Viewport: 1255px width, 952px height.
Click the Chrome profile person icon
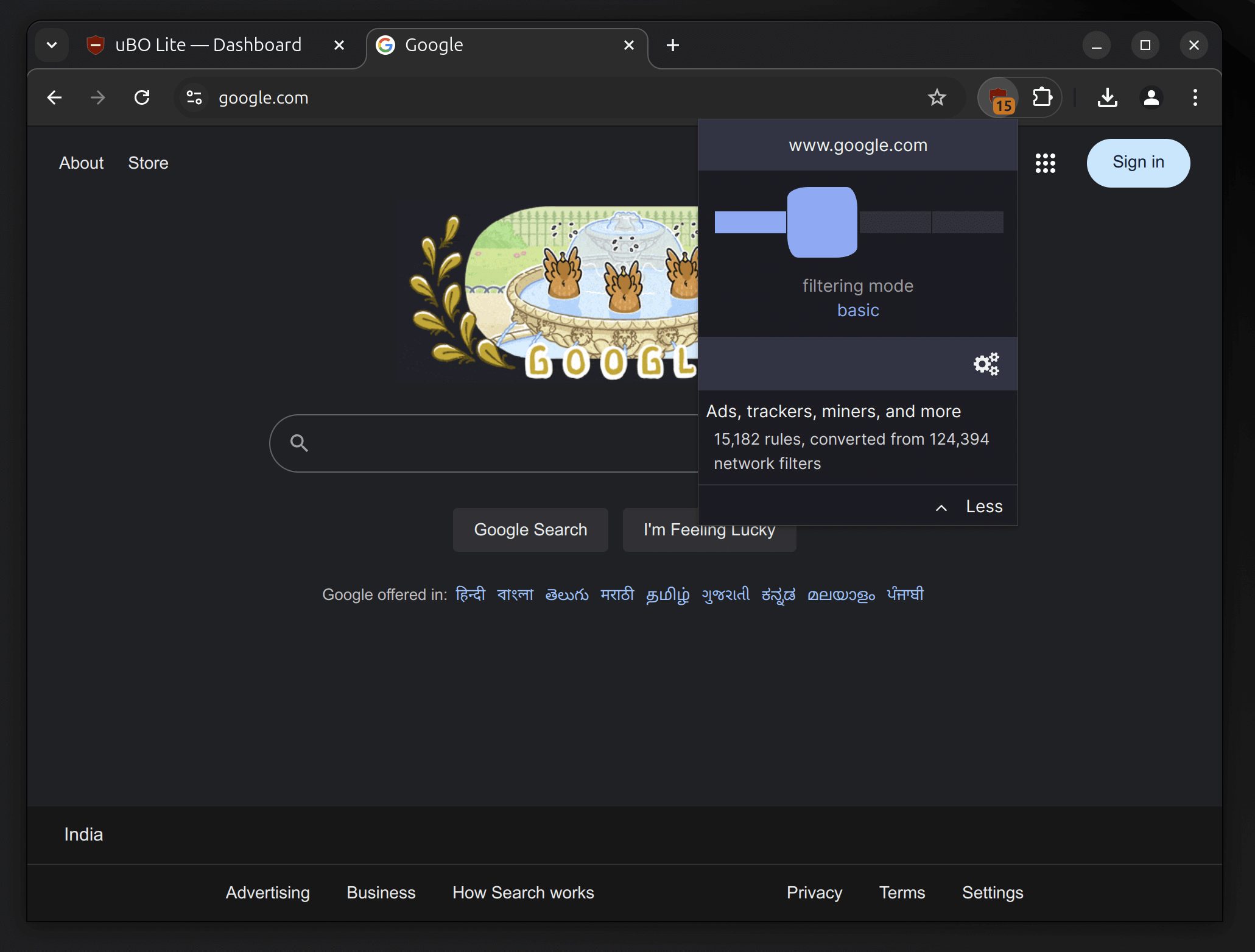(1151, 97)
